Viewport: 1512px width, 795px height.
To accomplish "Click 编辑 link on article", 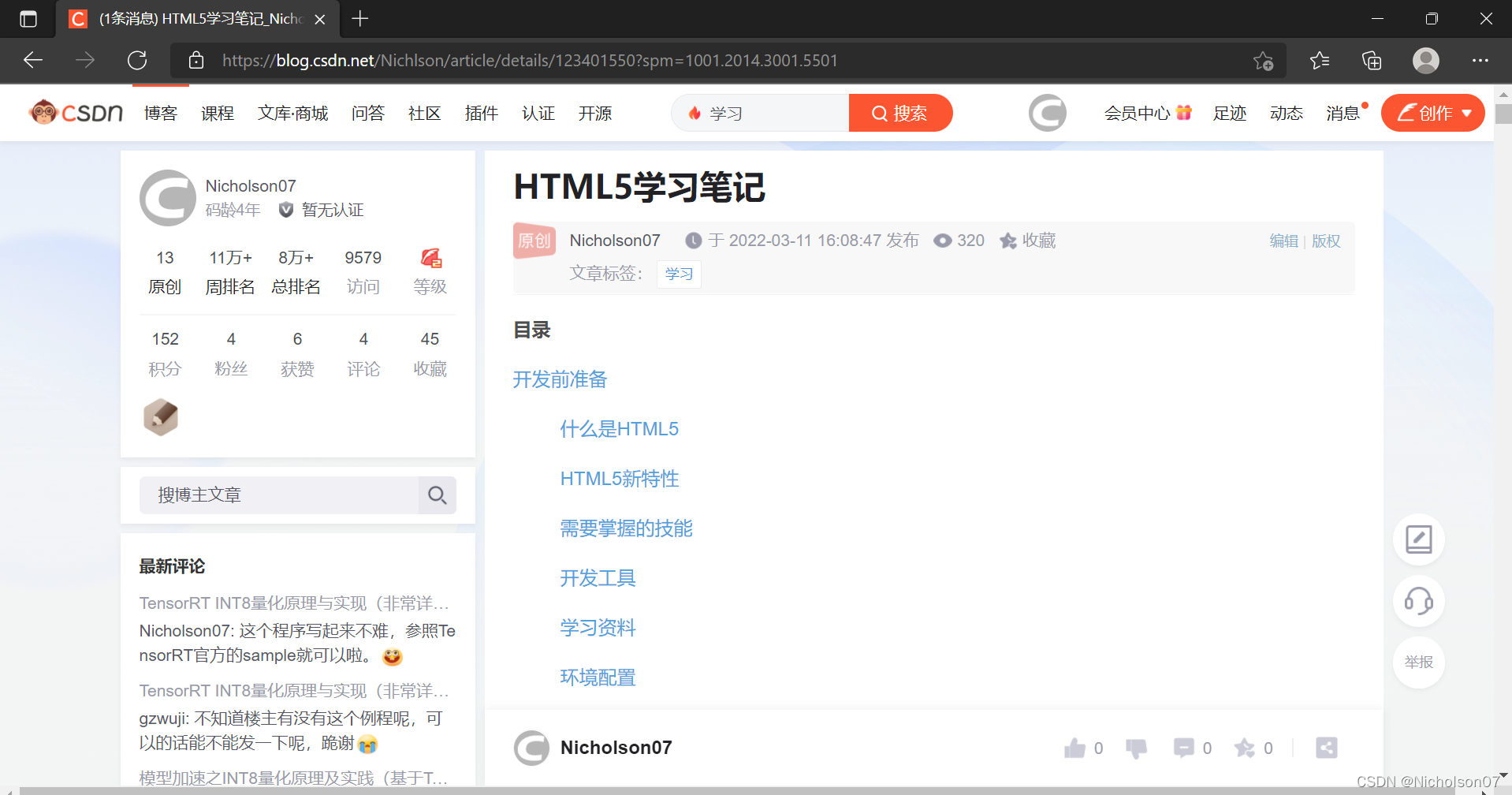I will 1284,241.
